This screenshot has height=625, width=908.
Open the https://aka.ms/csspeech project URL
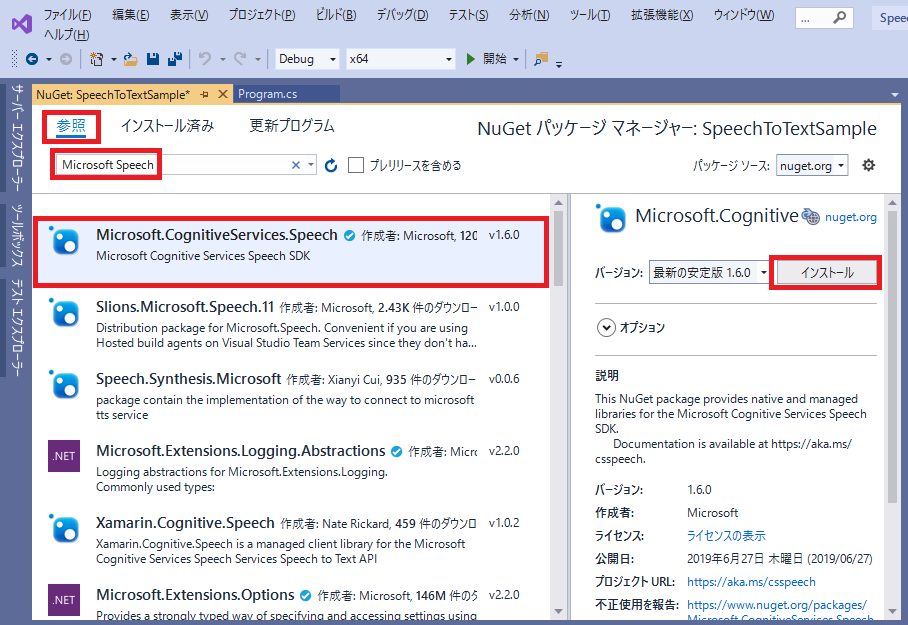pos(751,582)
